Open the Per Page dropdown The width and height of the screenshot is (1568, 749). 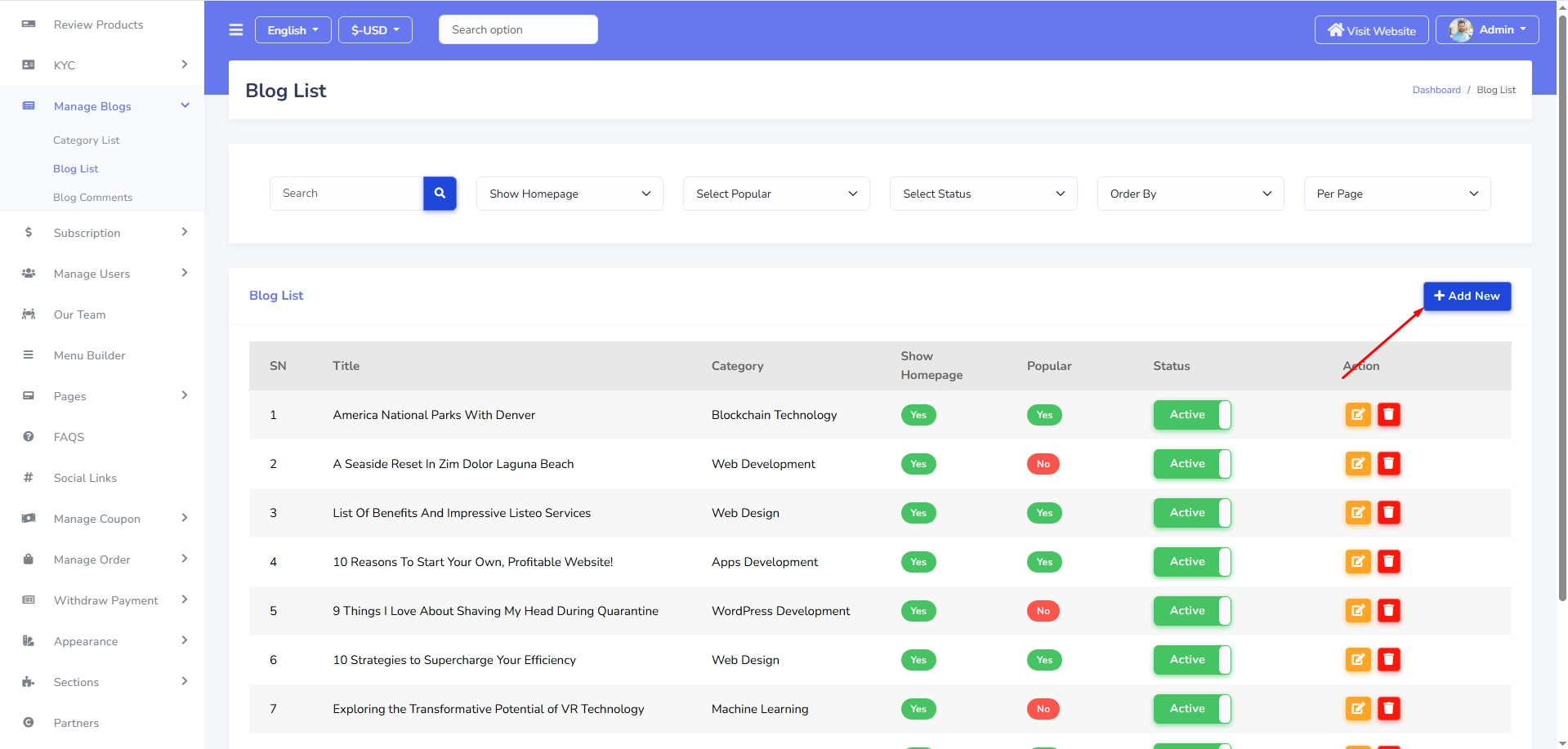coord(1397,194)
